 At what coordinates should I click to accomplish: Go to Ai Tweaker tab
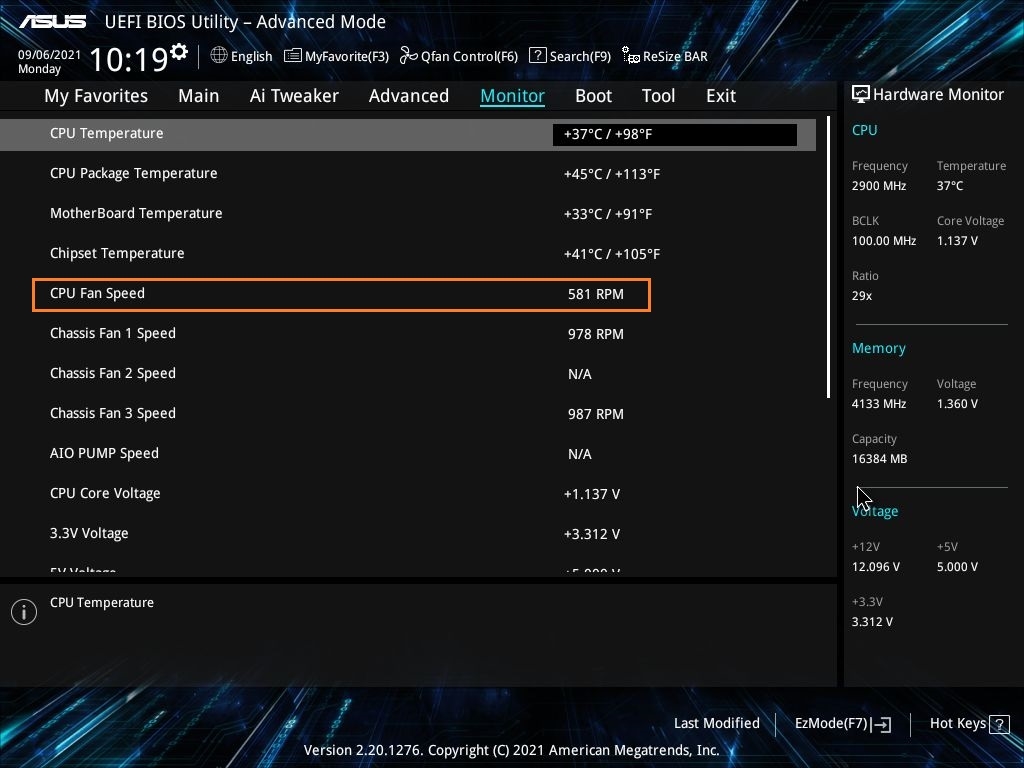(x=294, y=96)
